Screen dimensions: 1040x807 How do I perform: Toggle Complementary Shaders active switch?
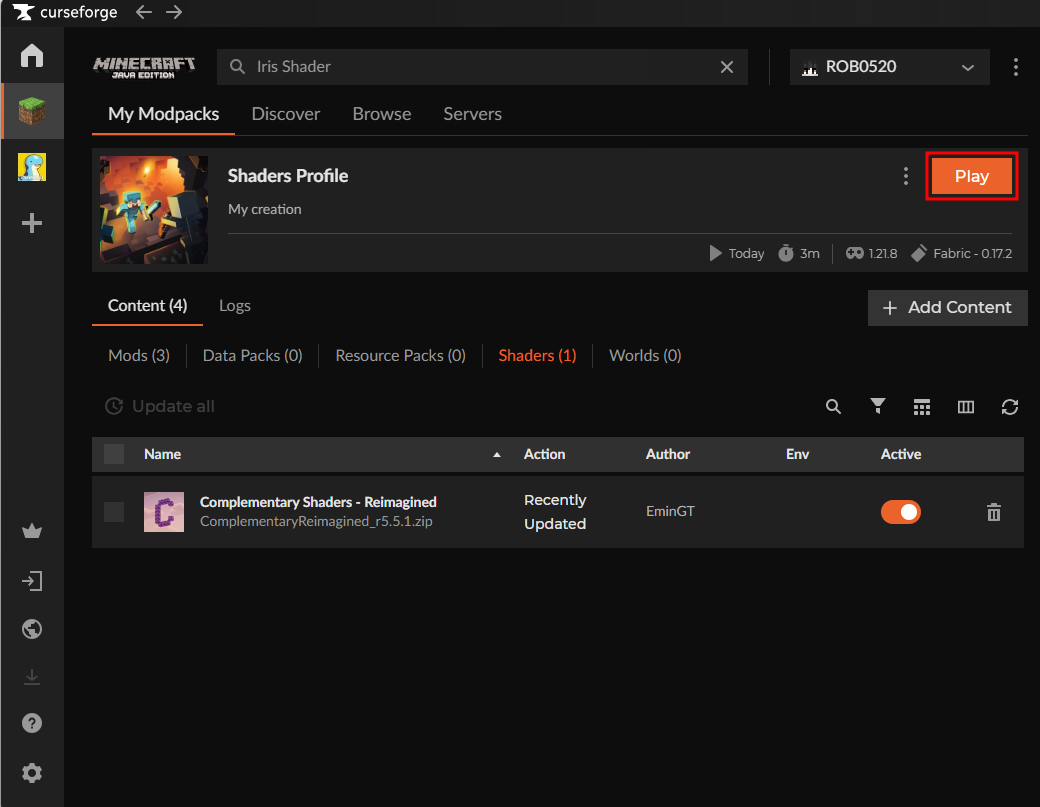(x=901, y=512)
